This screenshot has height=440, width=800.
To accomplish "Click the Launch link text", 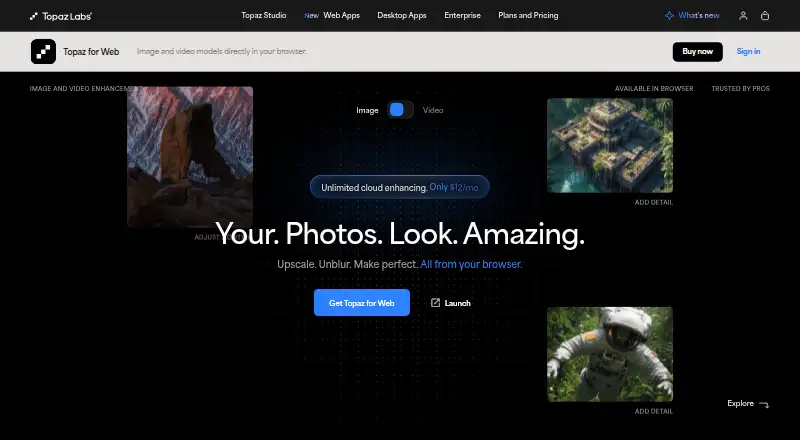I will pos(458,303).
